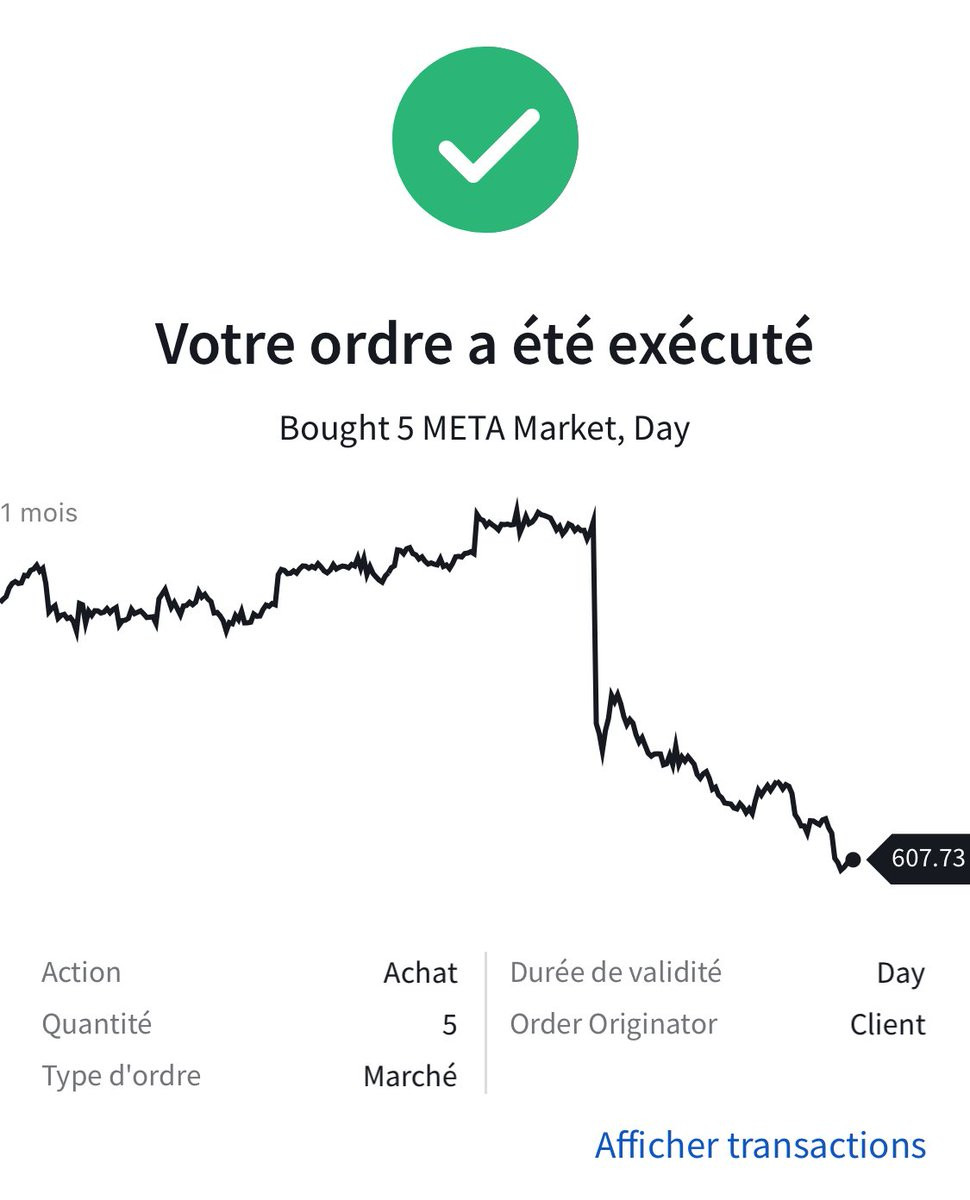This screenshot has height=1200, width=970.
Task: Click the current price dot on chart
Action: click(x=853, y=859)
